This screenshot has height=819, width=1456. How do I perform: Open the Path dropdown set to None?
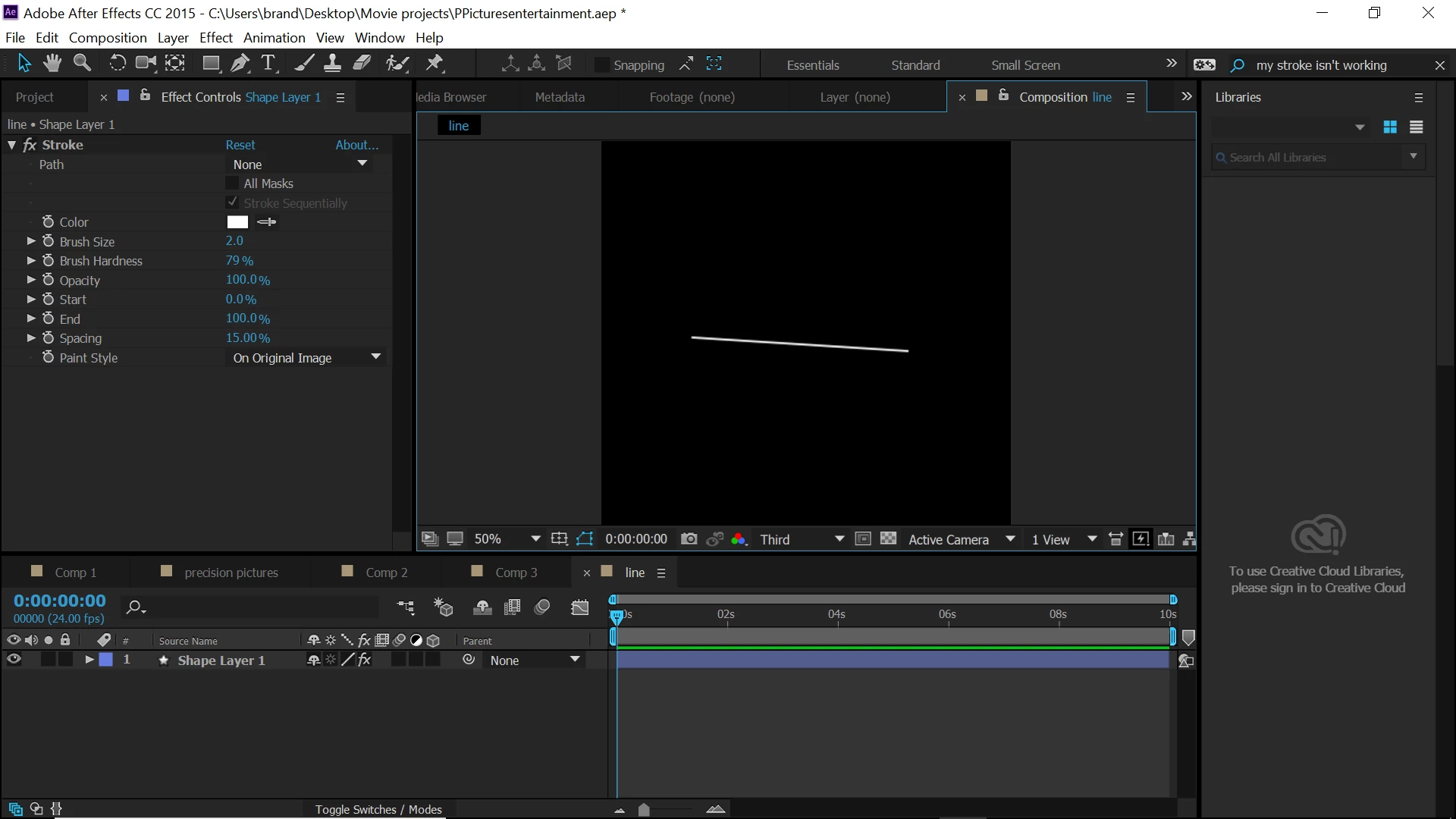[300, 165]
